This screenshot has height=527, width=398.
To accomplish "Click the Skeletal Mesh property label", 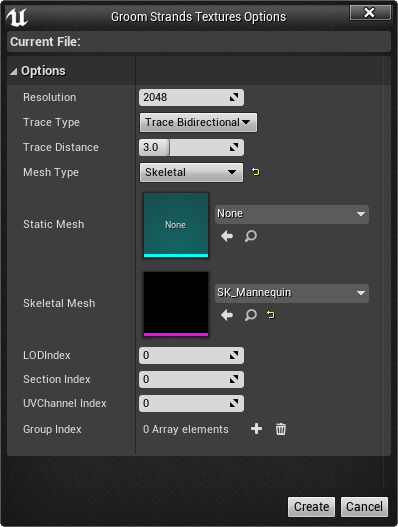I will point(59,303).
